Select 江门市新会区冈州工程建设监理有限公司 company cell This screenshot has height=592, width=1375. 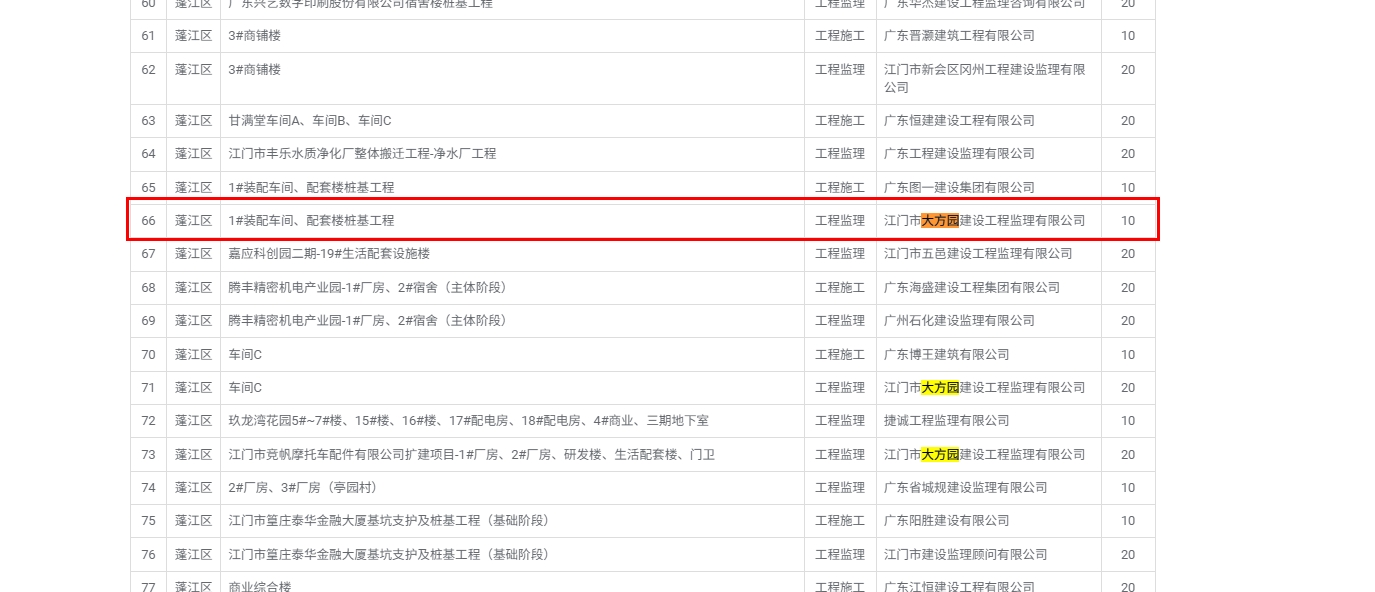984,78
